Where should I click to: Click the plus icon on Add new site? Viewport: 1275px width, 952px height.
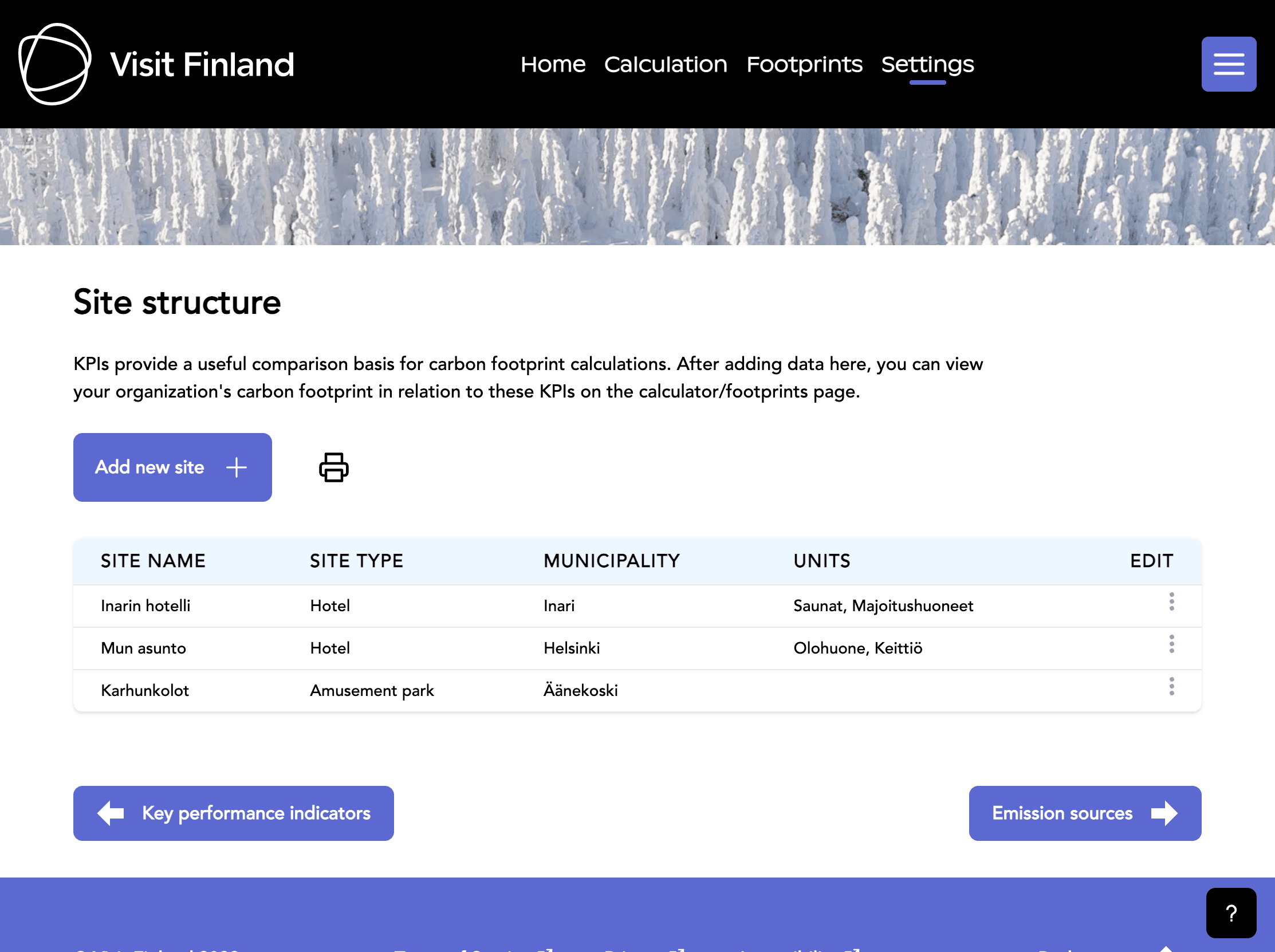click(236, 467)
